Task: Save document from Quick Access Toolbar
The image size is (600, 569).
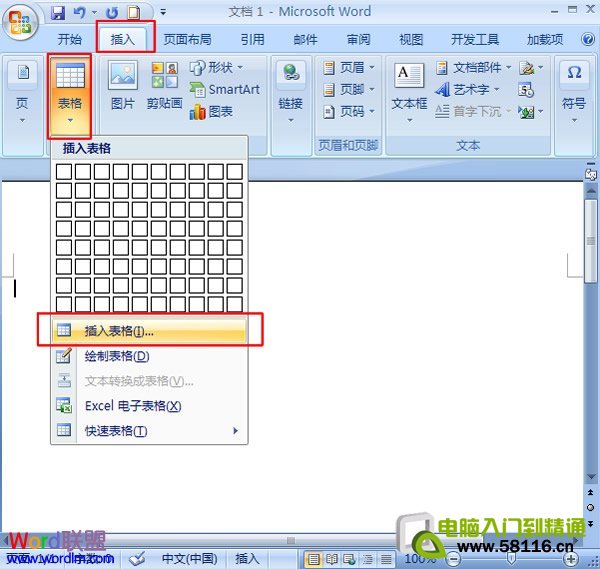Action: (58, 13)
